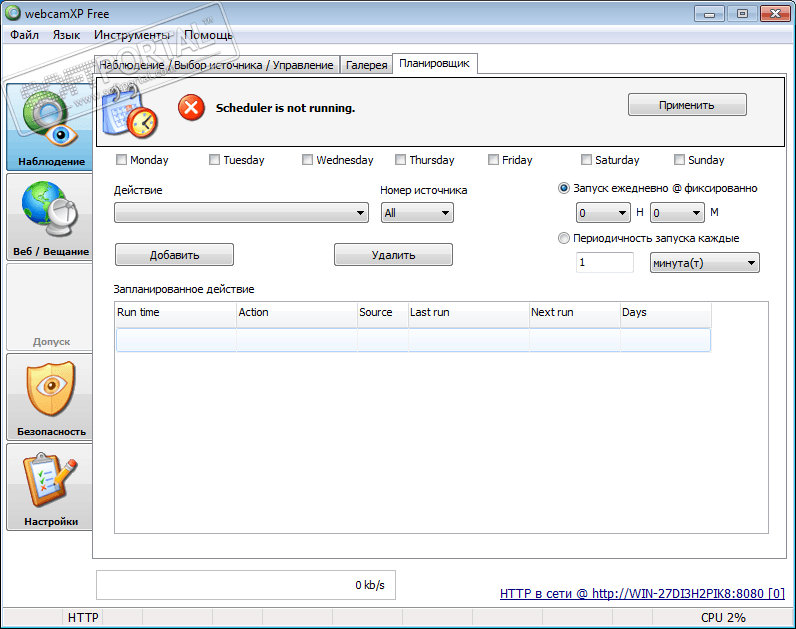Check the Tuesday checkbox
Image resolution: width=796 pixels, height=629 pixels.
pos(215,160)
